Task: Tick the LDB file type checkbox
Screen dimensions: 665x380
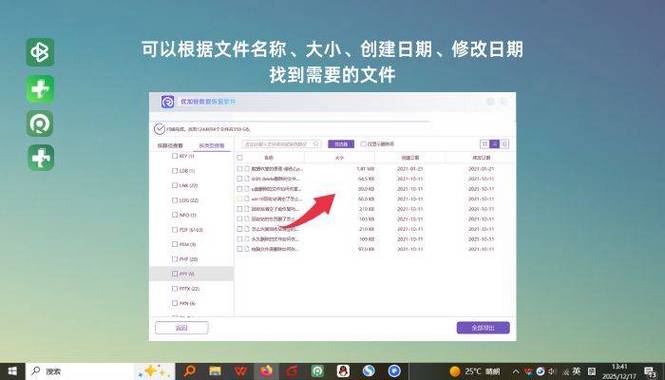Action: (x=175, y=171)
